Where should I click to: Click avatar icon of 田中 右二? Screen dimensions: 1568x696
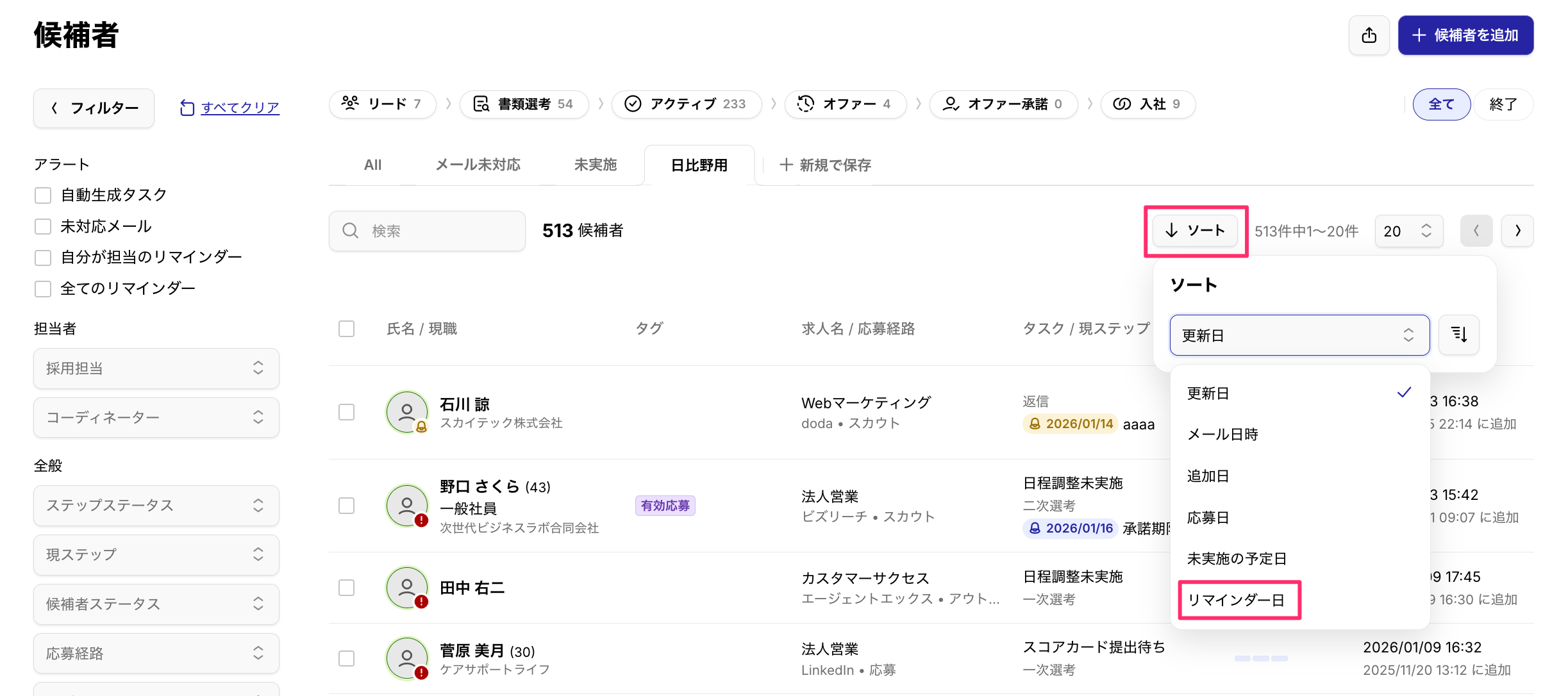coord(406,588)
